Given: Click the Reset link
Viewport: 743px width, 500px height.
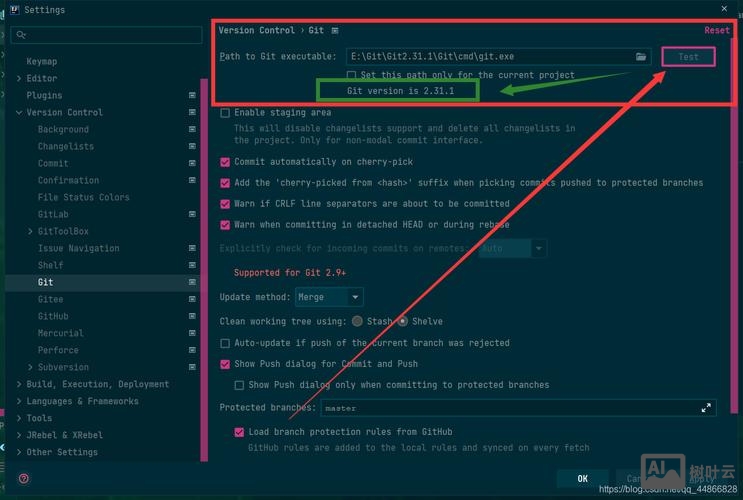Looking at the screenshot, I should point(716,30).
